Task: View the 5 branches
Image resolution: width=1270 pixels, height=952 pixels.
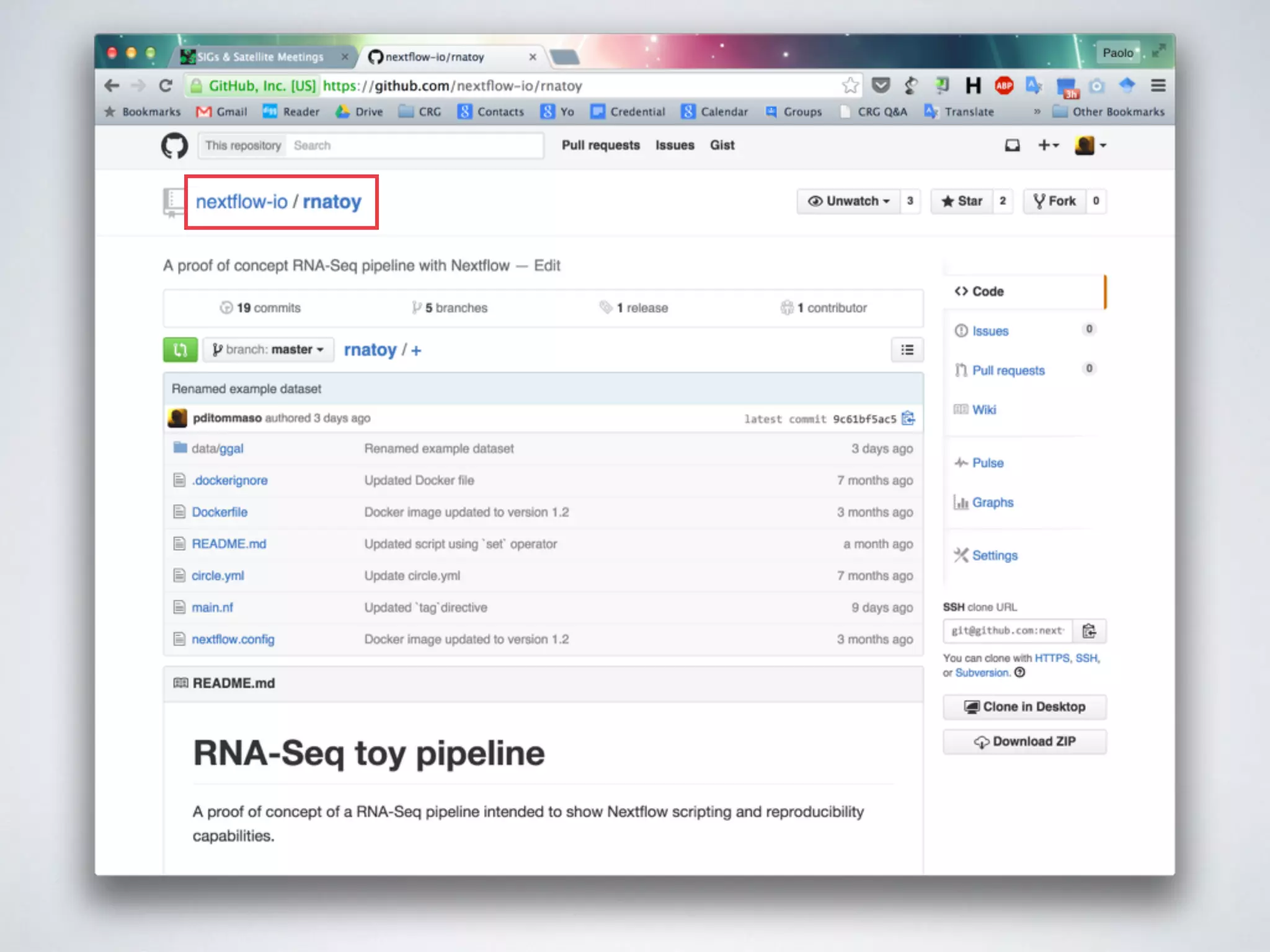Action: tap(450, 308)
